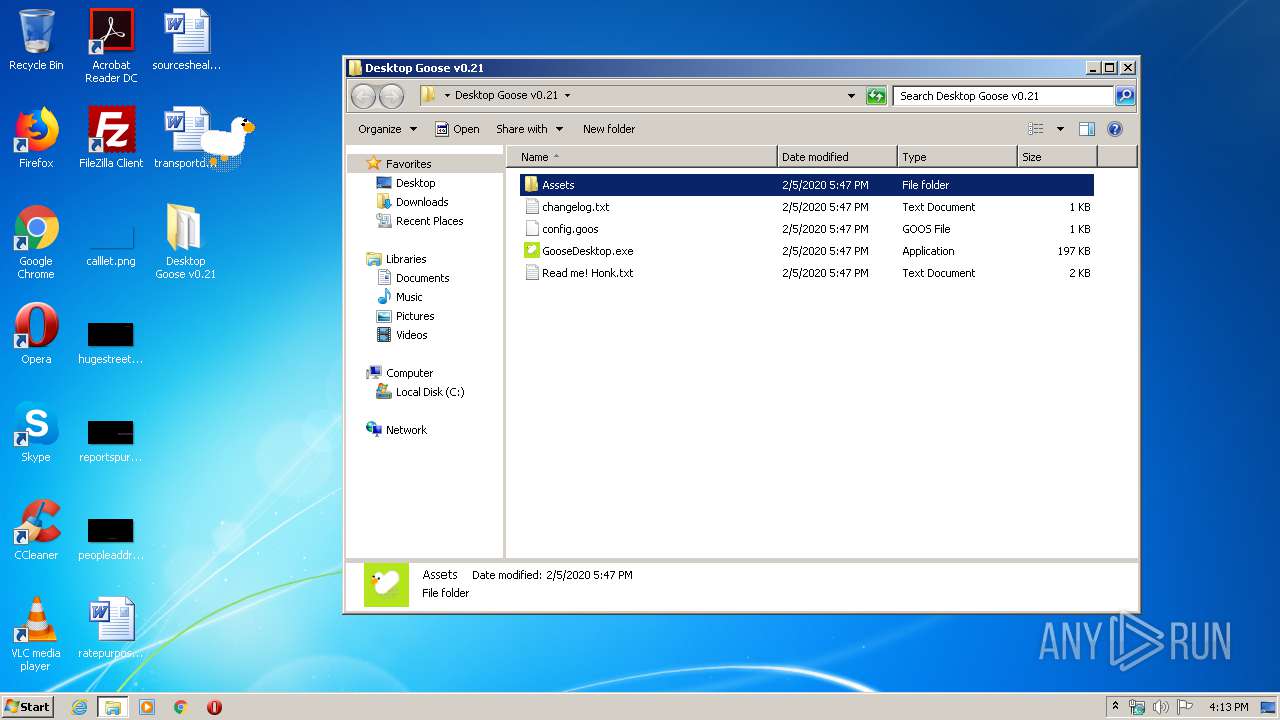
Task: Click the Change your view icon
Action: (1036, 129)
